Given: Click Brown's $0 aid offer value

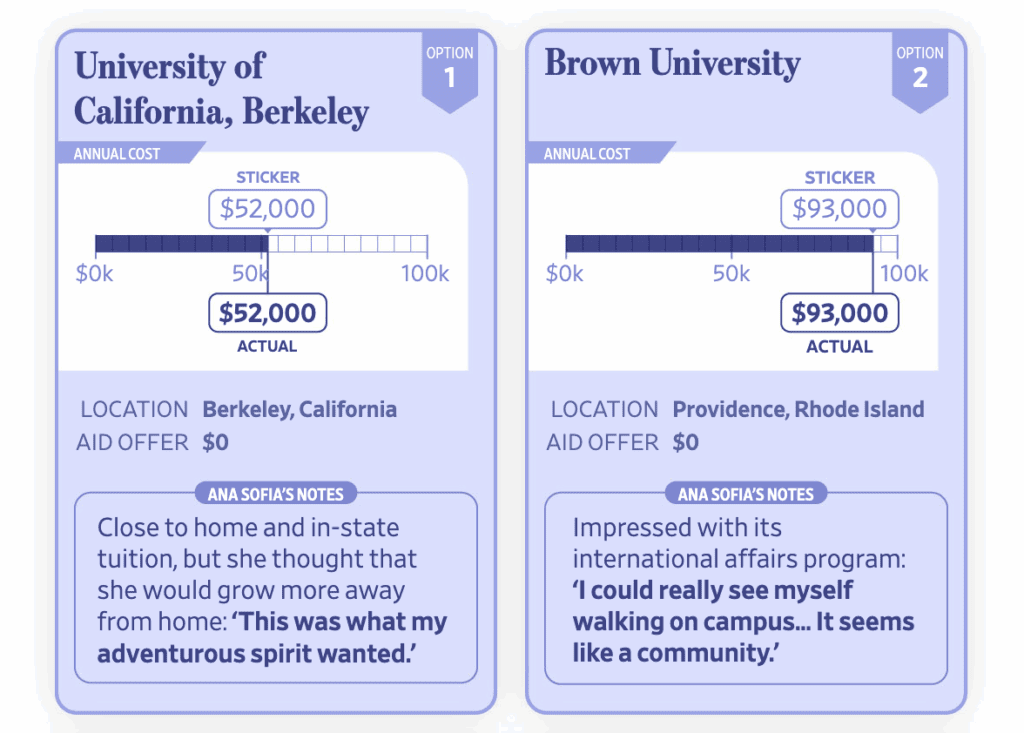Looking at the screenshot, I should click(686, 442).
